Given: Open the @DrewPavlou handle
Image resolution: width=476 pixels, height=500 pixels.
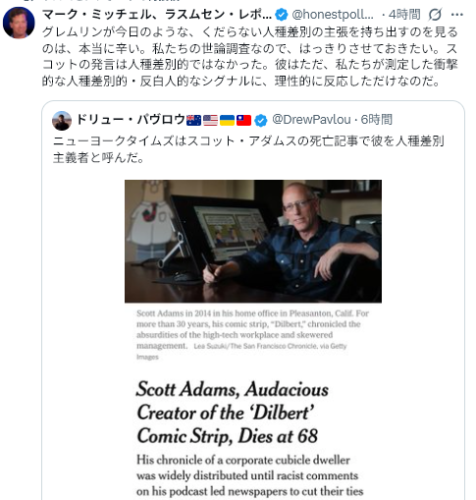Looking at the screenshot, I should coord(311,119).
